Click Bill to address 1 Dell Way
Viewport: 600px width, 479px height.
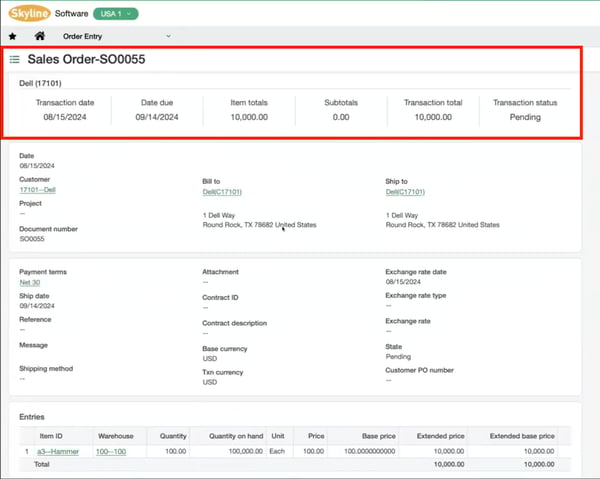pyautogui.click(x=219, y=215)
